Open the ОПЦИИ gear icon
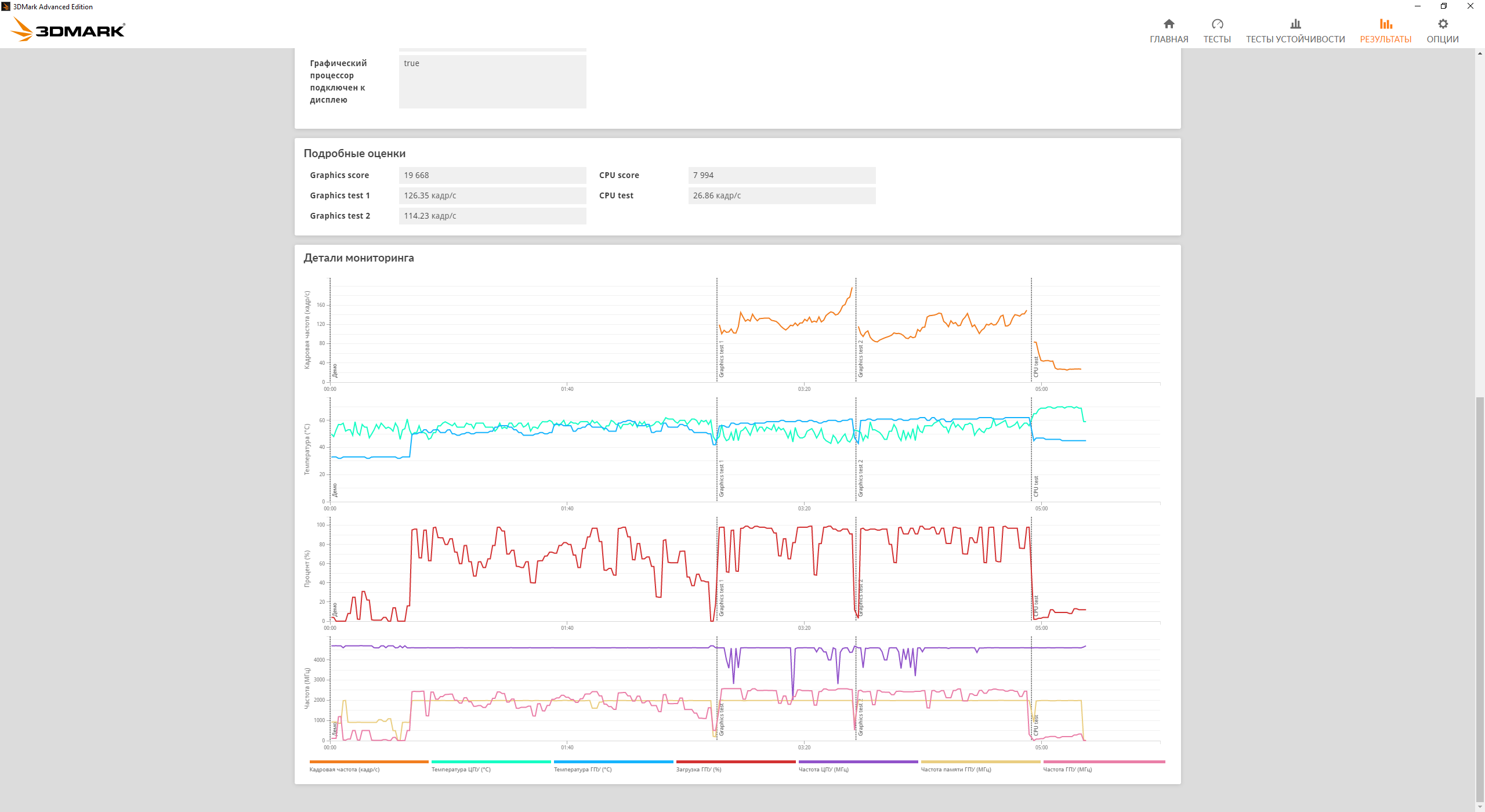This screenshot has height=812, width=1485. (1443, 24)
